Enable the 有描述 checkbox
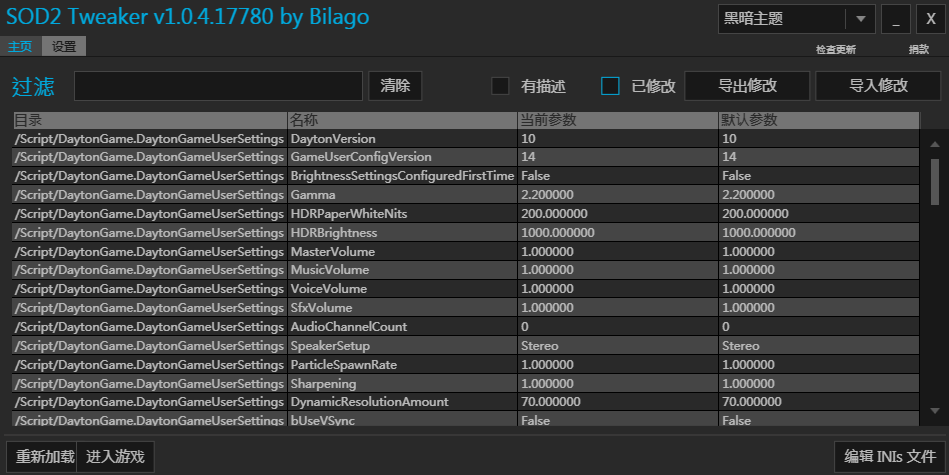The image size is (949, 475). click(x=500, y=86)
